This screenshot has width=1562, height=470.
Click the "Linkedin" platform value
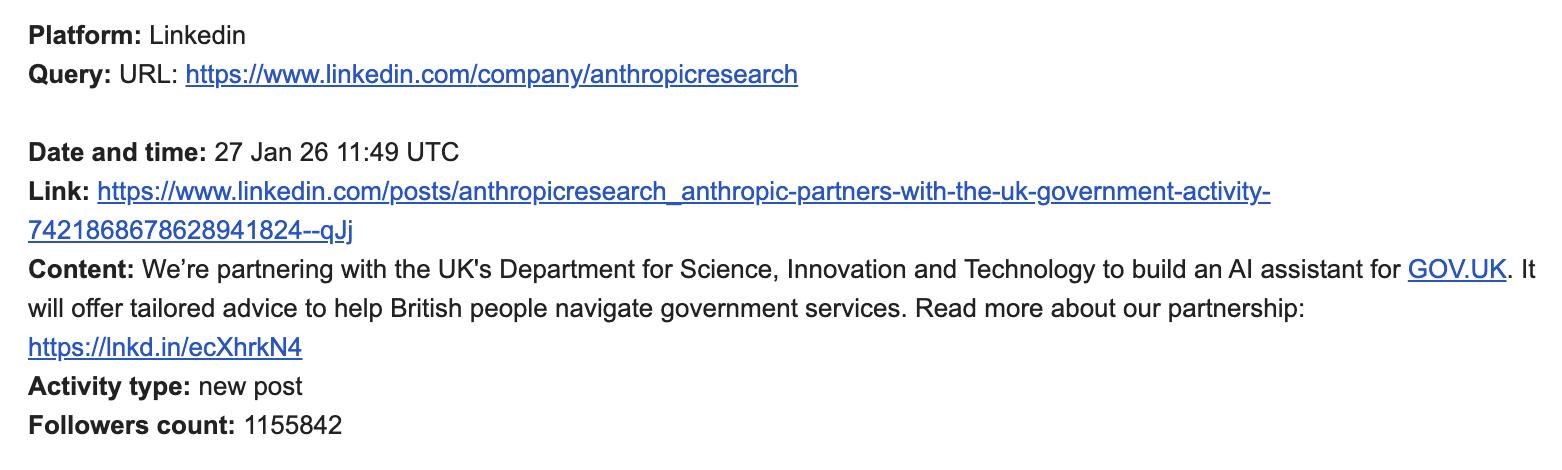click(197, 36)
